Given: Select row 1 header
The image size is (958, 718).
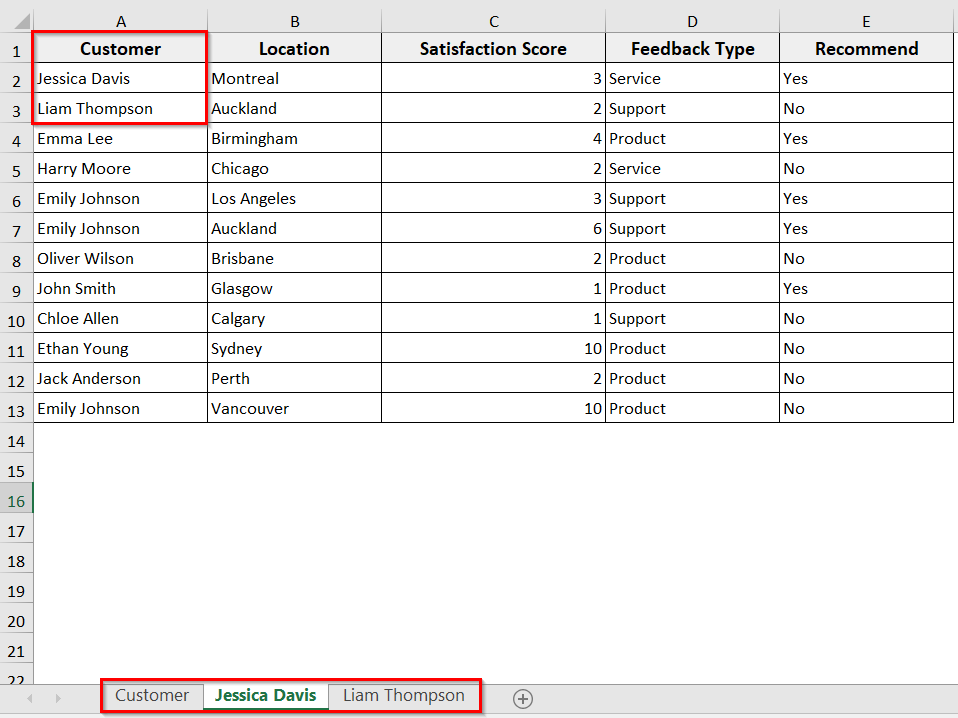Looking at the screenshot, I should click(x=16, y=48).
